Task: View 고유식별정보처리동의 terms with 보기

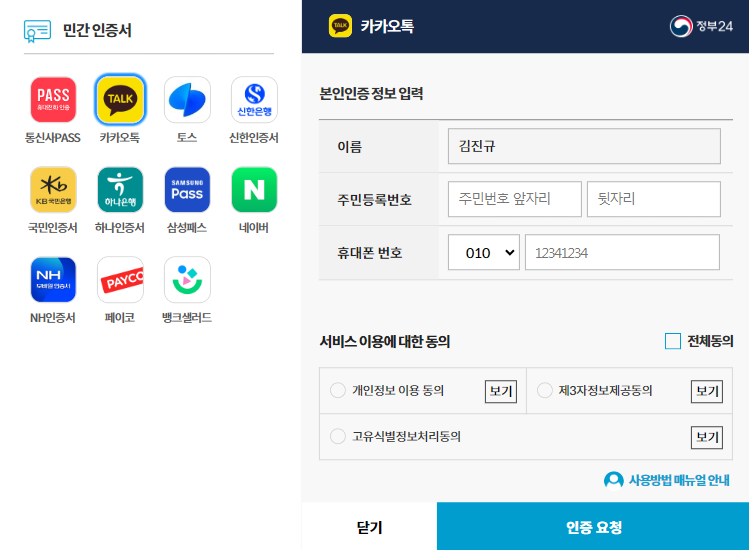Action: tap(707, 437)
